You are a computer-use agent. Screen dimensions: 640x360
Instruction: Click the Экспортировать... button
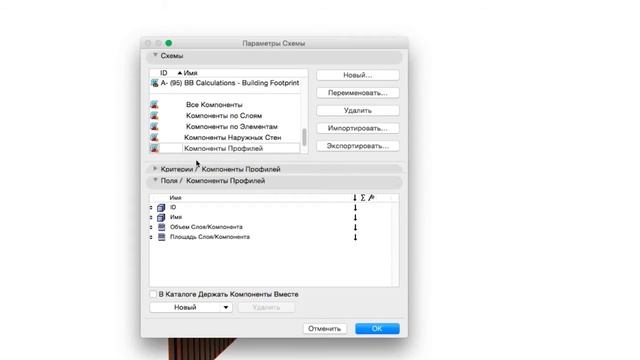tap(358, 146)
